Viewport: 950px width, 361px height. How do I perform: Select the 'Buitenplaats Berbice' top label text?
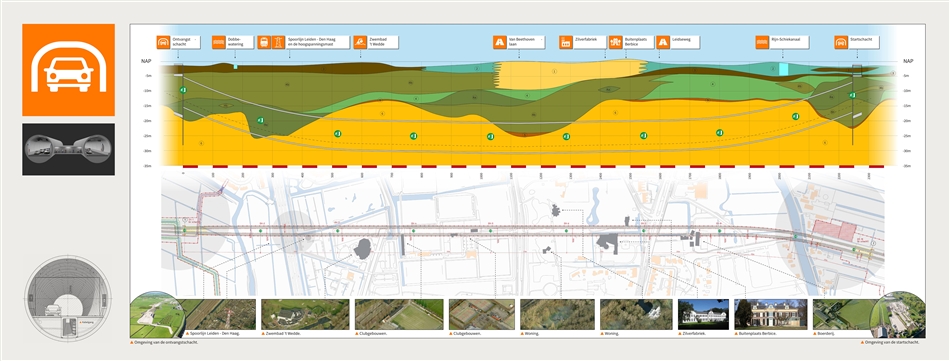636,42
